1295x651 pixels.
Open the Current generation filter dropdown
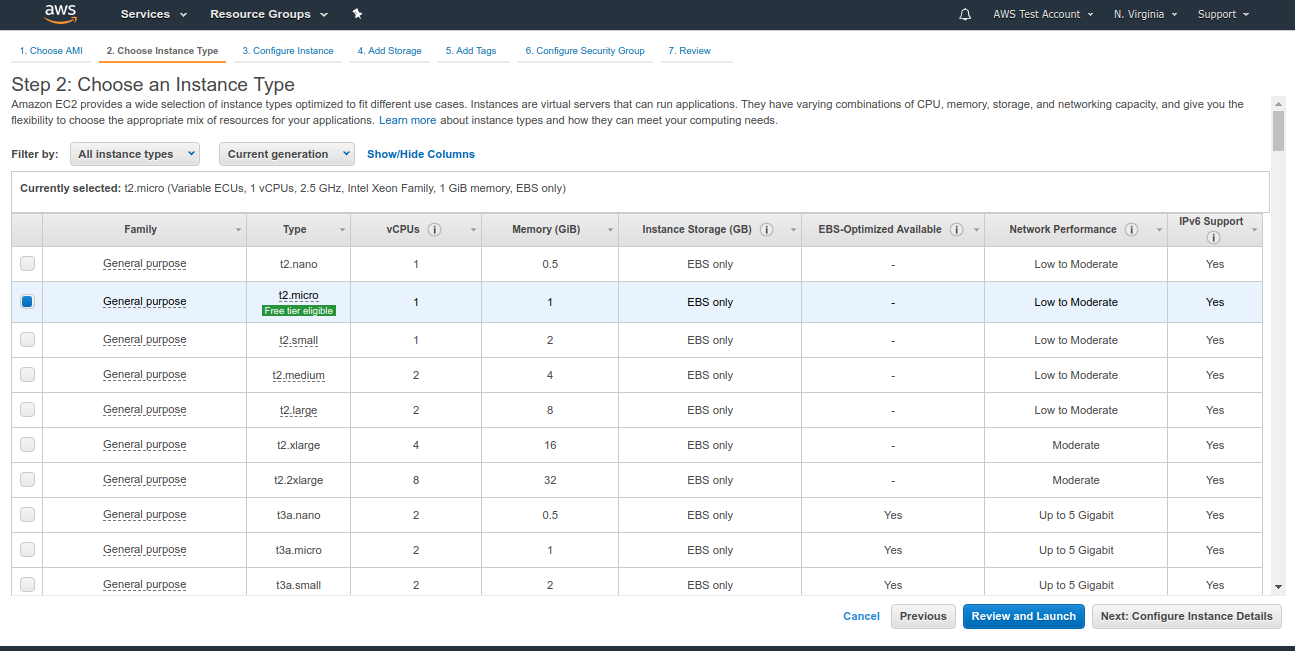pos(286,154)
